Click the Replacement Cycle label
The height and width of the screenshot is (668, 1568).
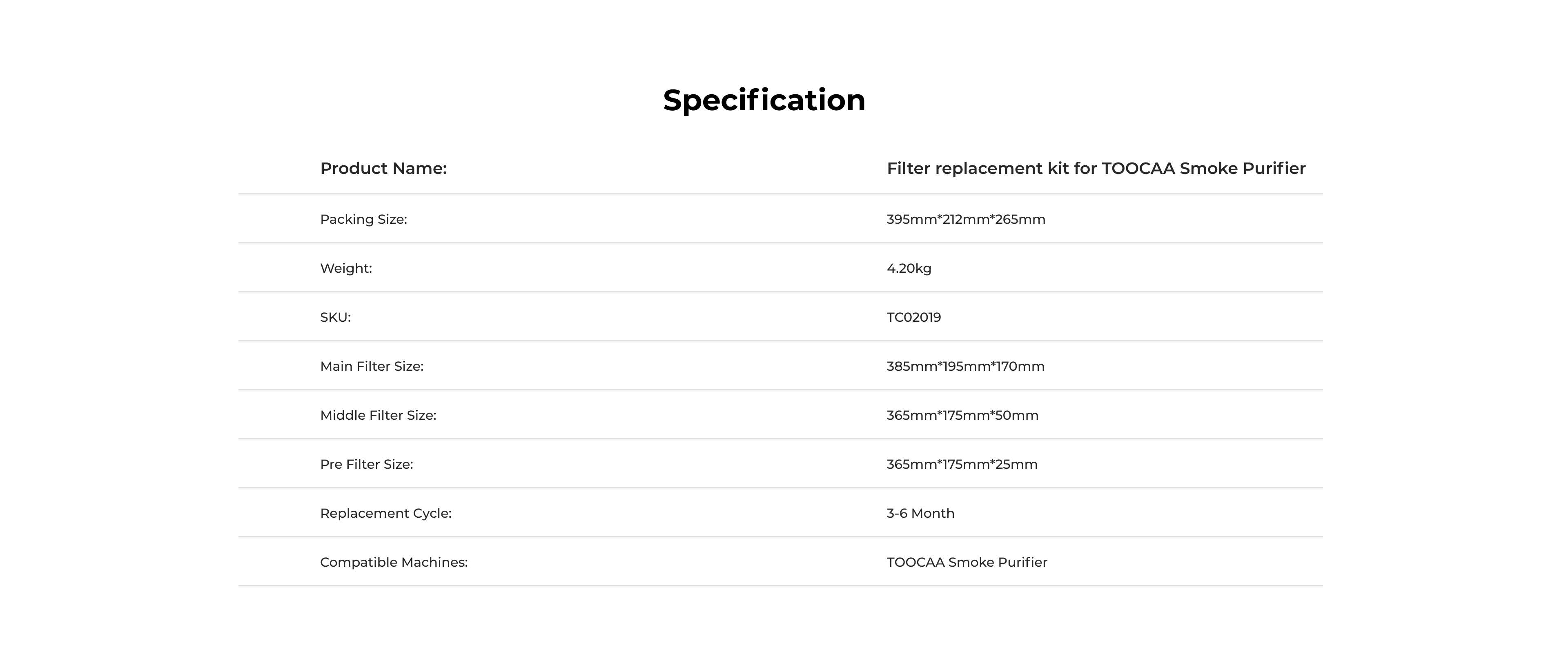click(386, 513)
